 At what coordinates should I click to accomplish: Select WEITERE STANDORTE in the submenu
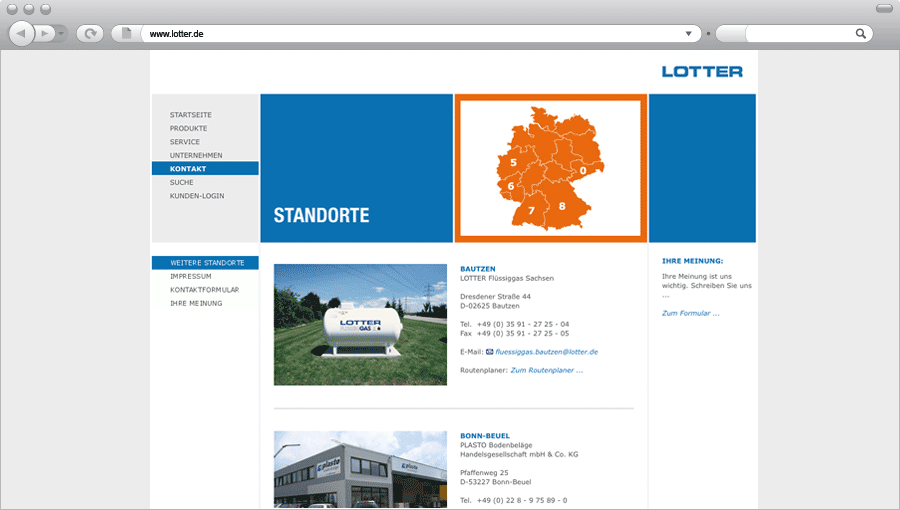click(205, 263)
